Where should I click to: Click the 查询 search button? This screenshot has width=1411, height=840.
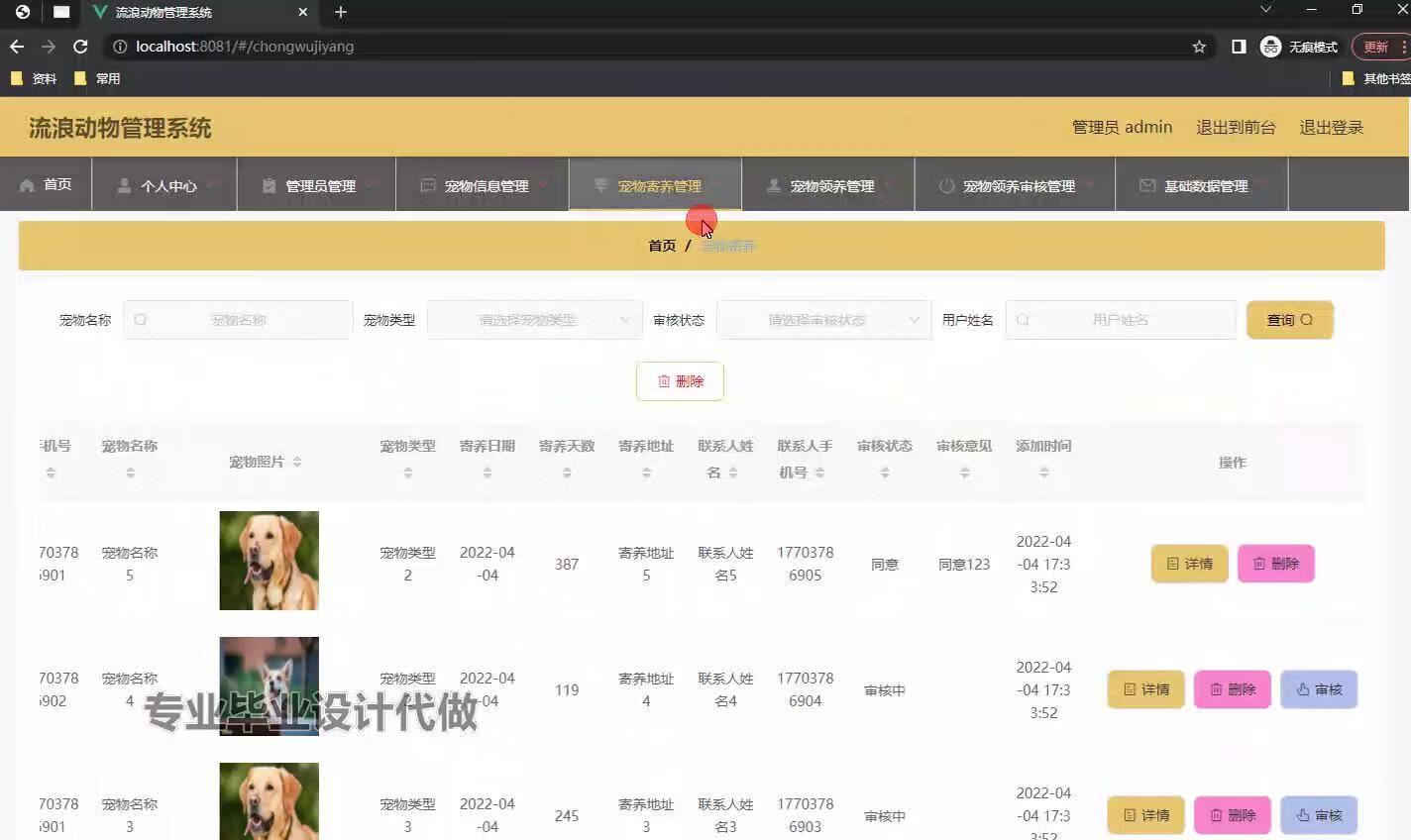click(1290, 320)
